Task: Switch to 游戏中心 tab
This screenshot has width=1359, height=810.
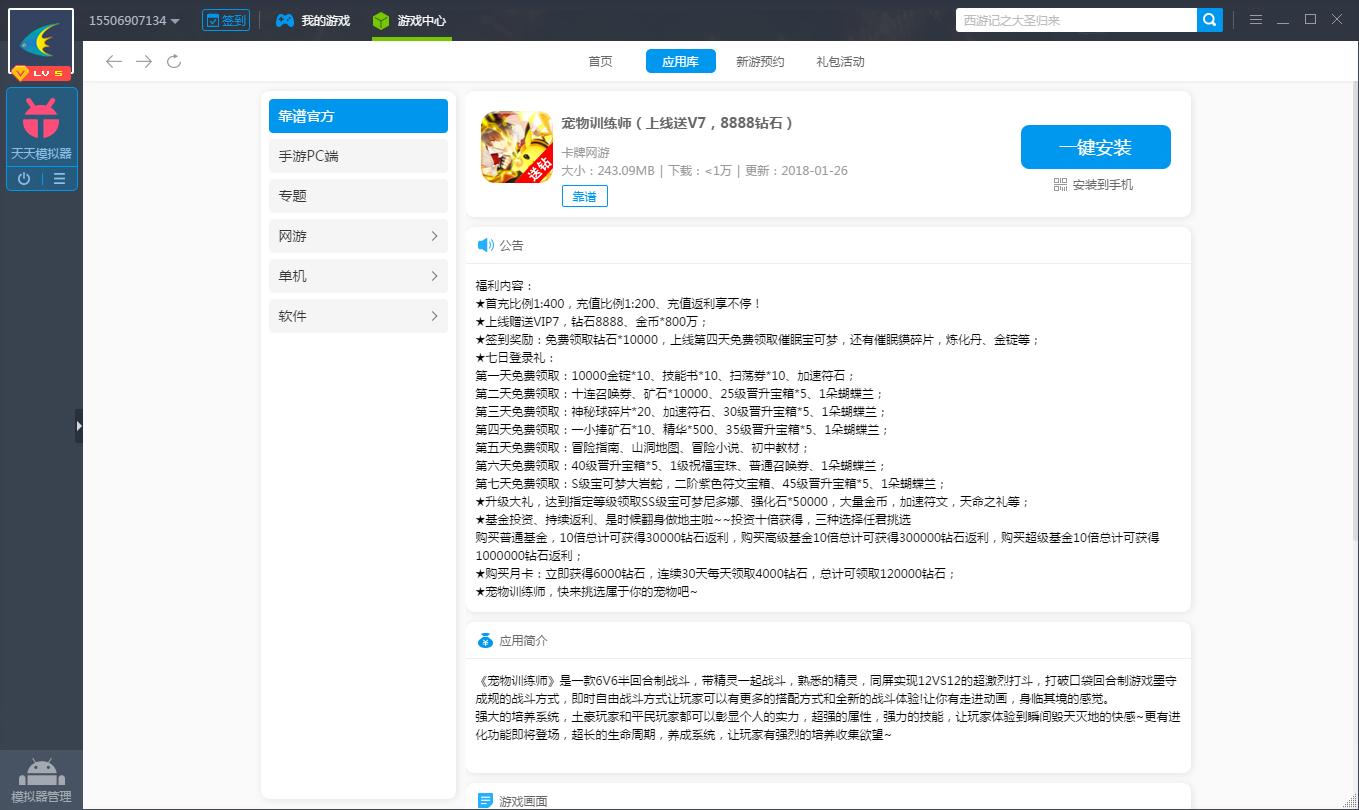Action: (x=411, y=21)
